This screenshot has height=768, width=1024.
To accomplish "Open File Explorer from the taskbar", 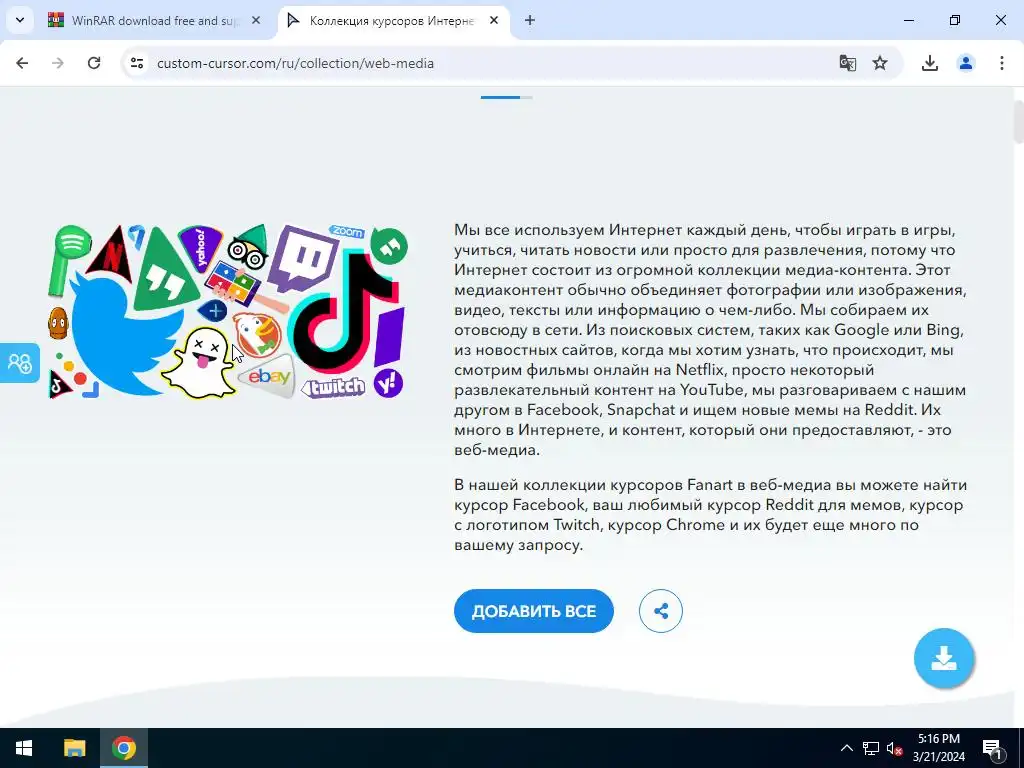I will point(74,748).
